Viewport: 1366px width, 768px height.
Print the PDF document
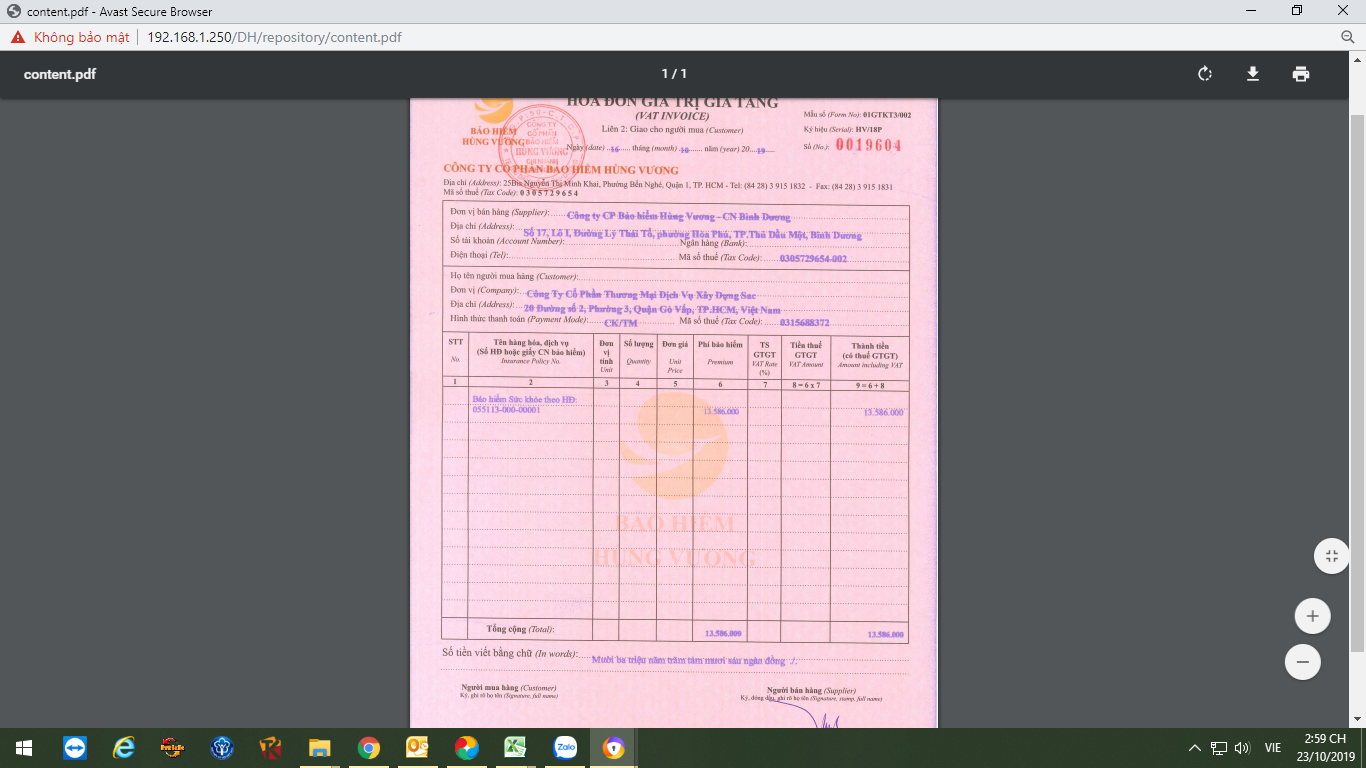1300,74
